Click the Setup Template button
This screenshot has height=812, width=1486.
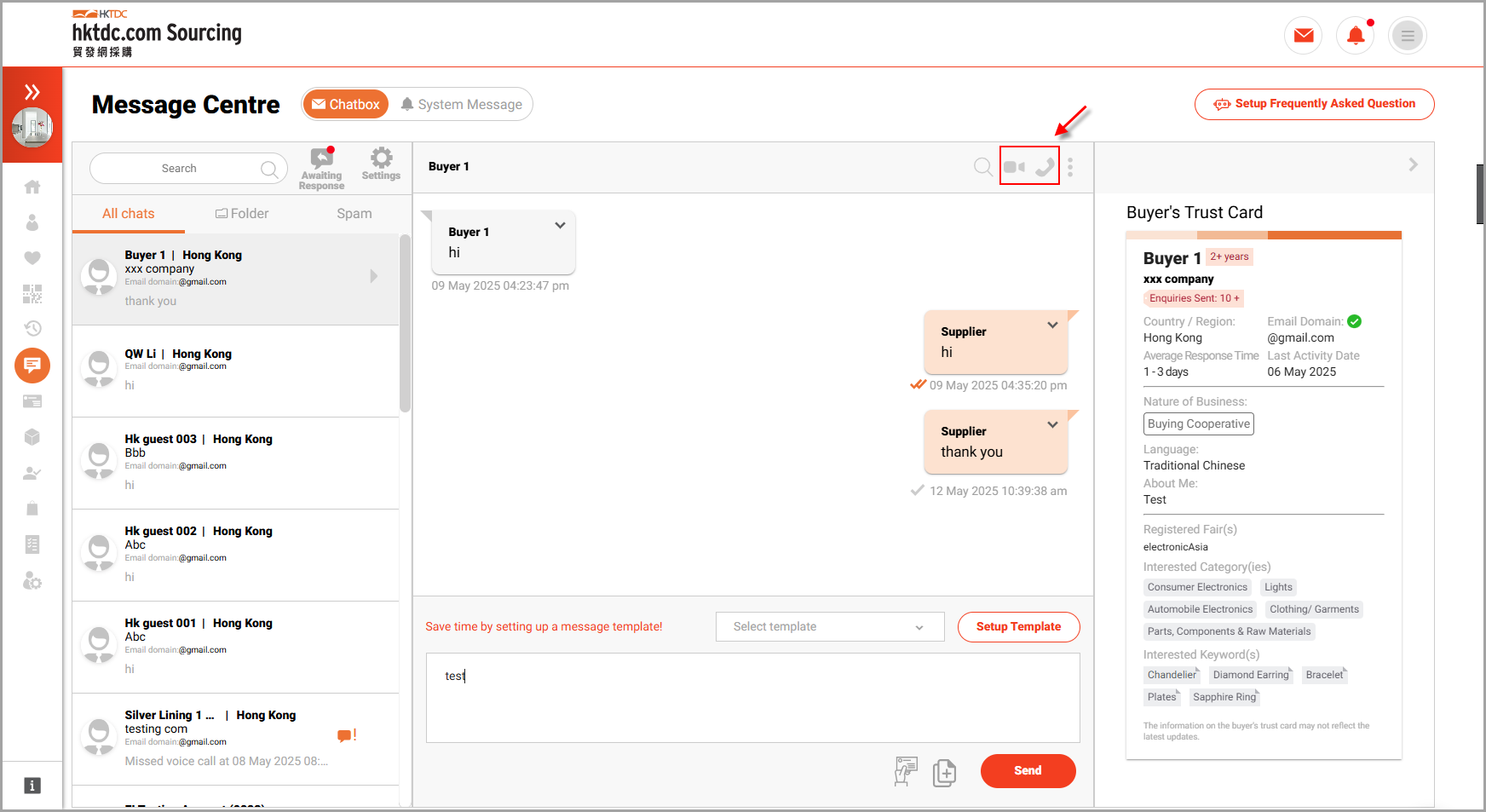[x=1018, y=627]
